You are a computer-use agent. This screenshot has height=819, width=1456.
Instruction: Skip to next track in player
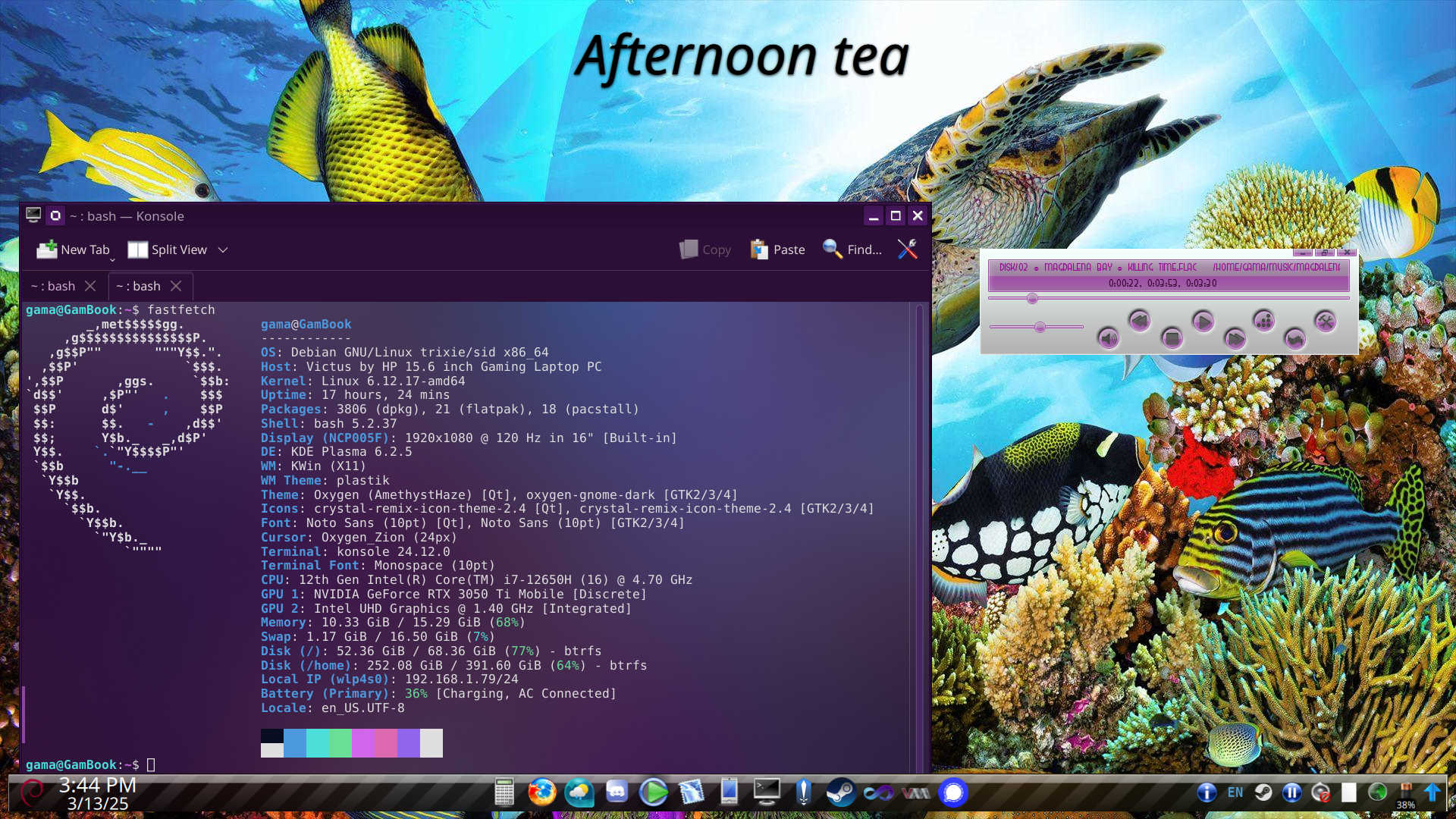point(1235,337)
